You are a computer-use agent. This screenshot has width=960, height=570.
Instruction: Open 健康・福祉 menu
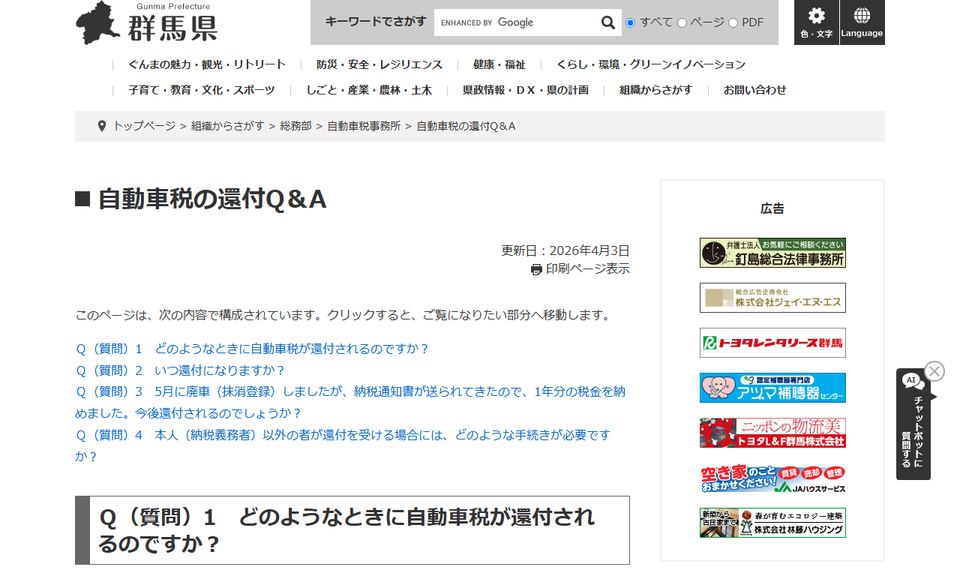(499, 64)
